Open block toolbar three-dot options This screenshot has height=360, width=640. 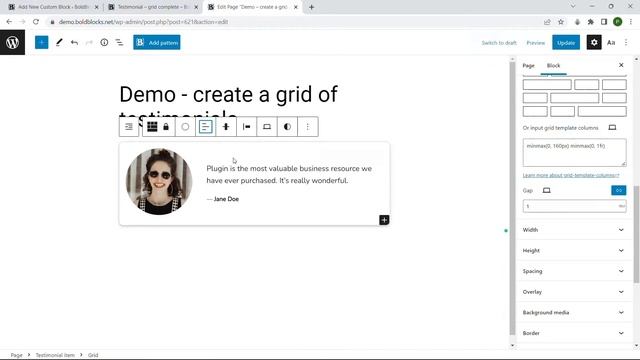(x=308, y=127)
